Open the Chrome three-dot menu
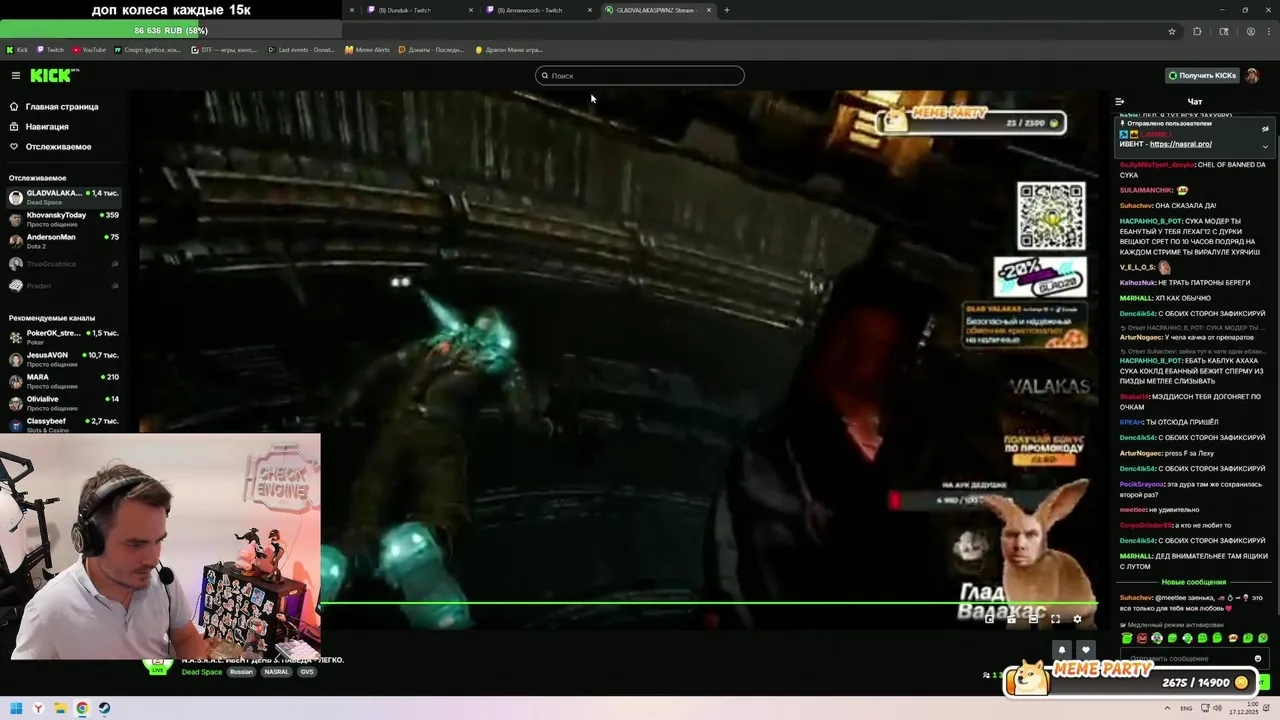Screen dimensions: 1280x720 (1270, 31)
